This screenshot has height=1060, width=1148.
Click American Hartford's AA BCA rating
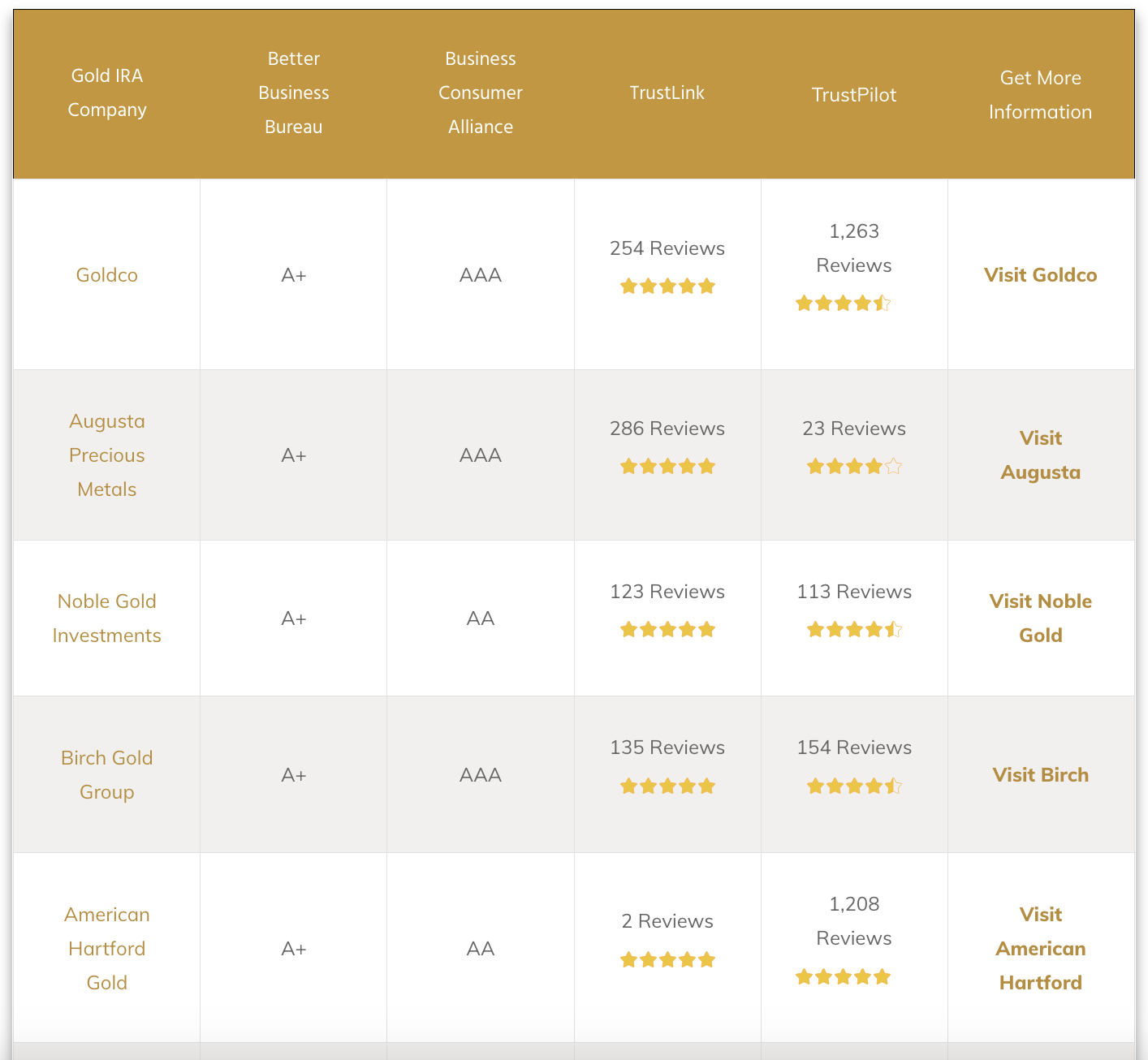(481, 949)
